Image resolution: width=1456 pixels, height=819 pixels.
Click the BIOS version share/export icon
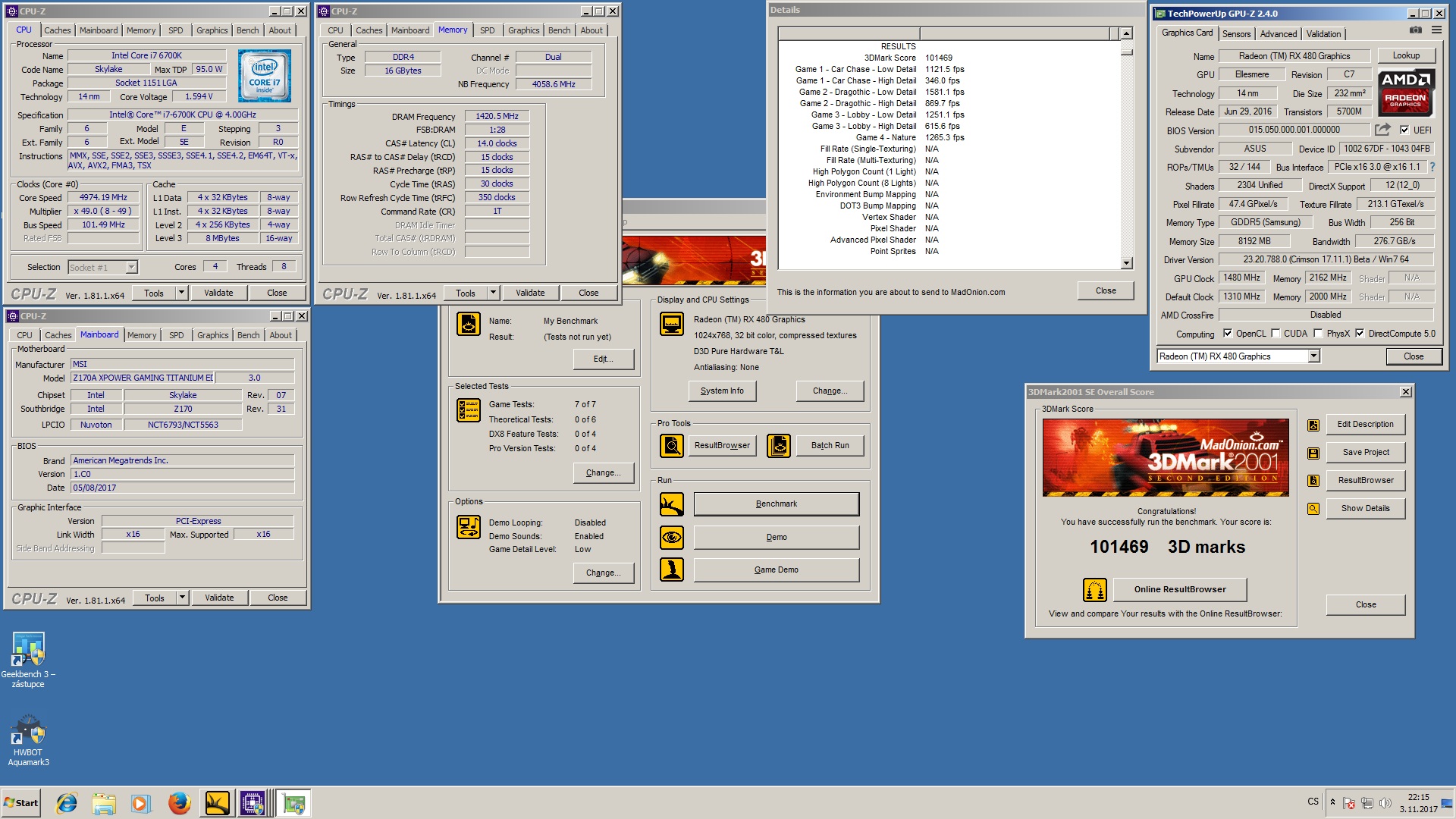[x=1382, y=130]
